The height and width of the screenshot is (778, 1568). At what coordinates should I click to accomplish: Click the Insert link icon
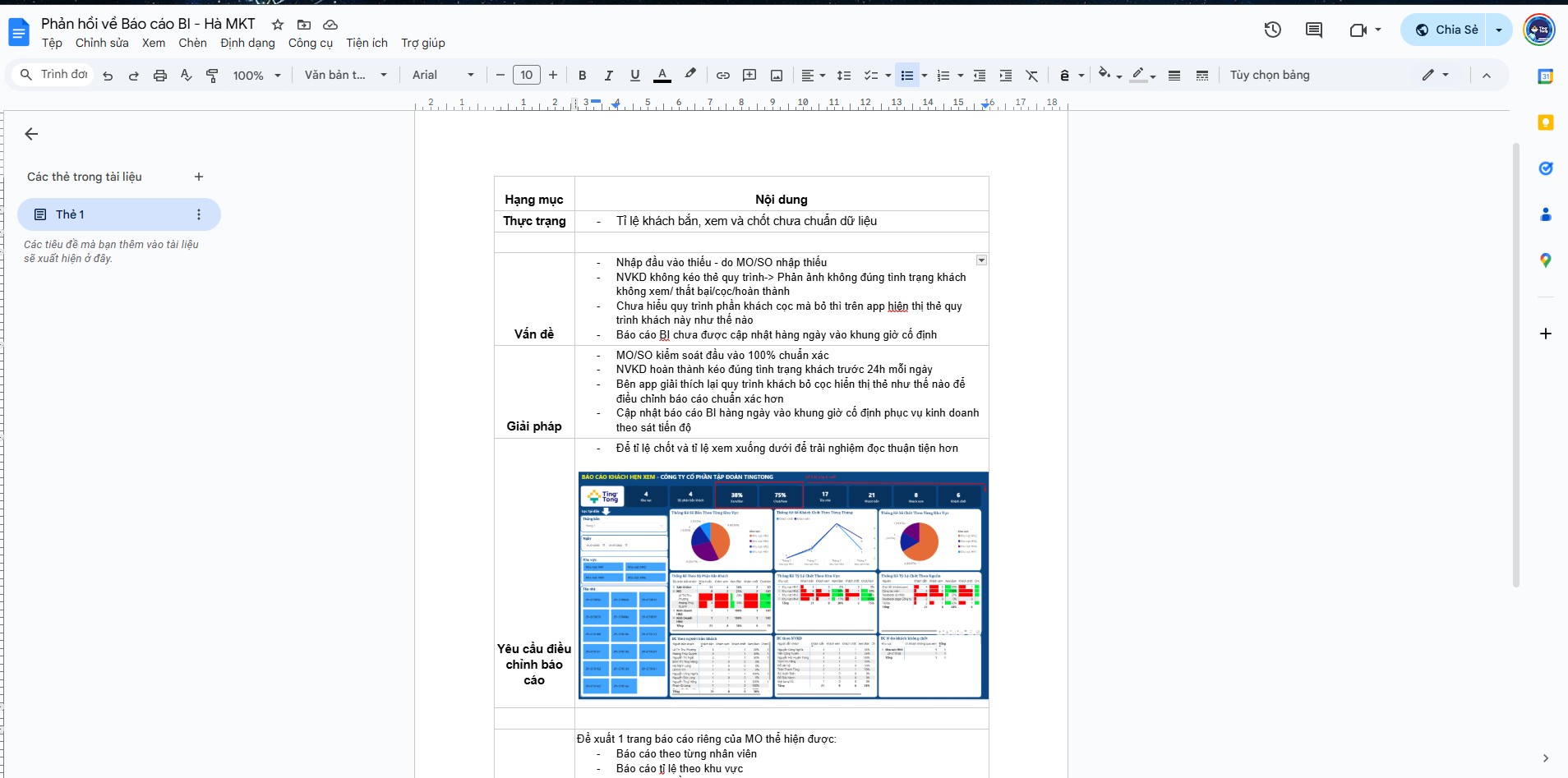coord(723,76)
